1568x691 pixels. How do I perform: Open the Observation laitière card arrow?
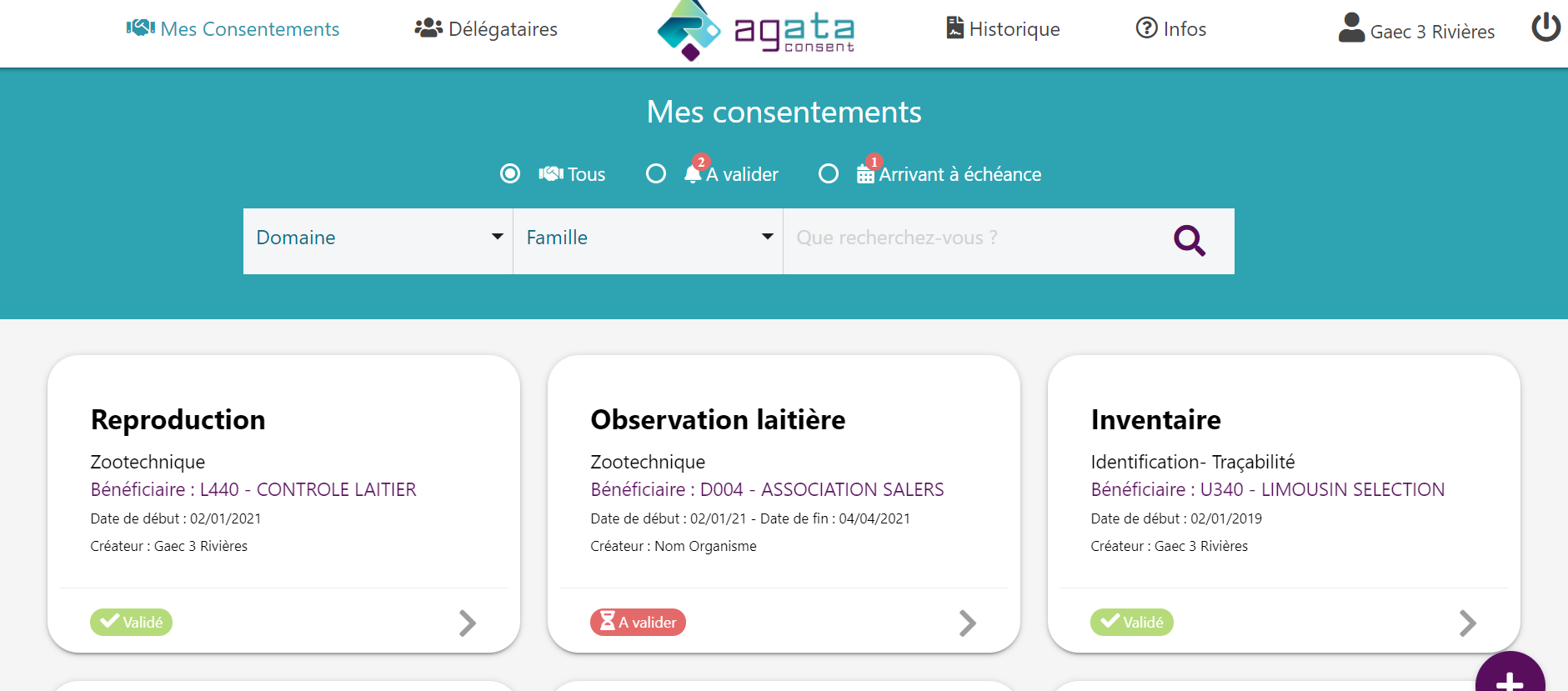968,623
